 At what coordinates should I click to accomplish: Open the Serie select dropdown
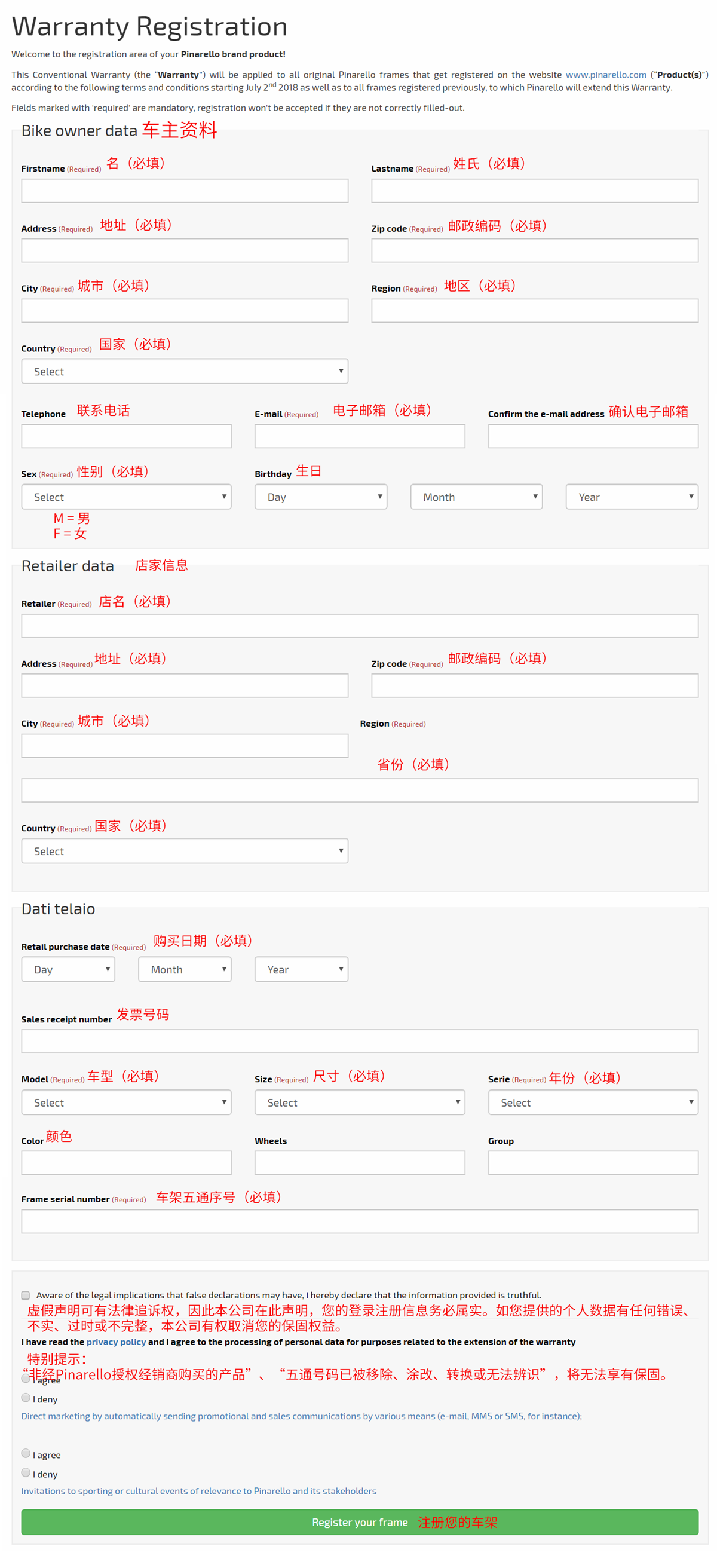click(x=592, y=1102)
